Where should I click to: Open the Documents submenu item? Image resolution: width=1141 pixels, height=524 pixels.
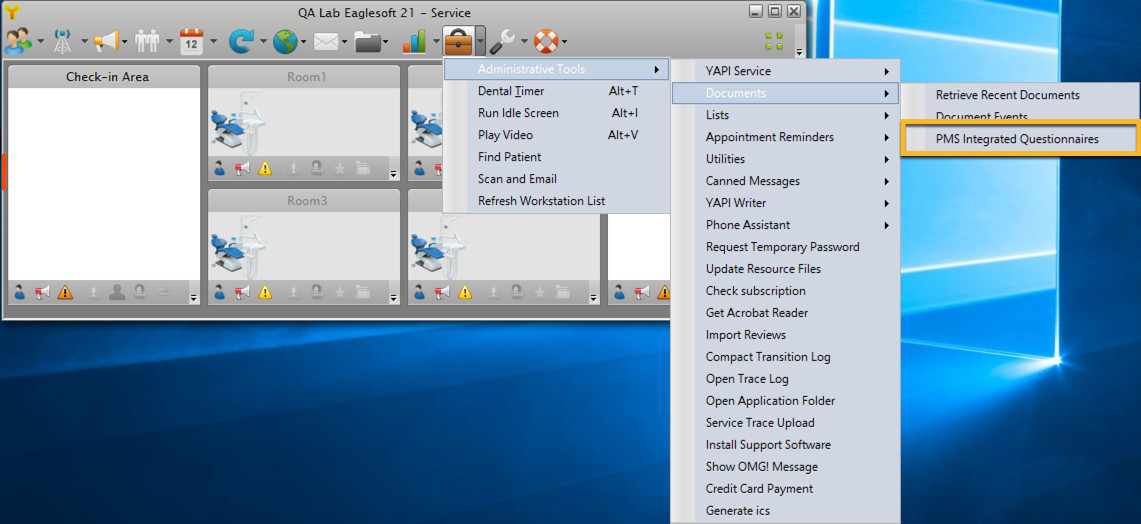[785, 93]
